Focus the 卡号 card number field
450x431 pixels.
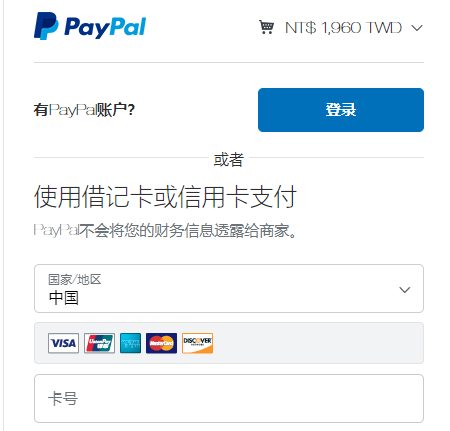(x=229, y=398)
